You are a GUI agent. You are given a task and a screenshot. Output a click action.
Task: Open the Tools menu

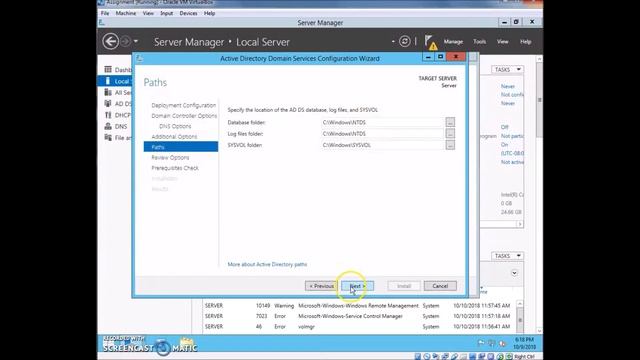click(480, 42)
